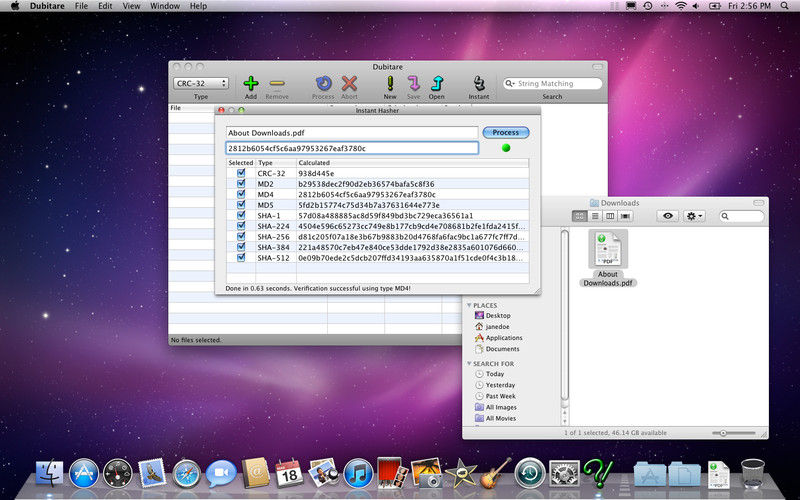This screenshot has height=500, width=800.
Task: Click the Spotlight magnifier in menu bar
Action: coord(785,6)
